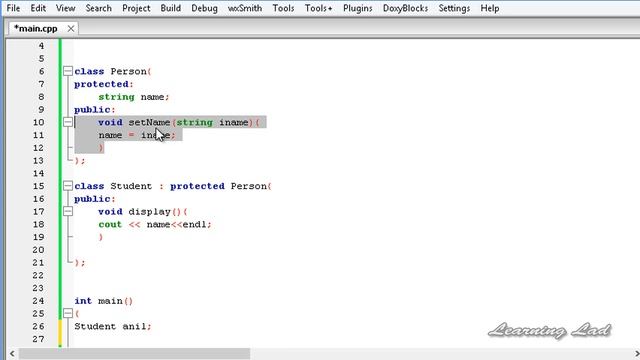Open the Edit menu
This screenshot has height=360, width=640.
[38, 8]
